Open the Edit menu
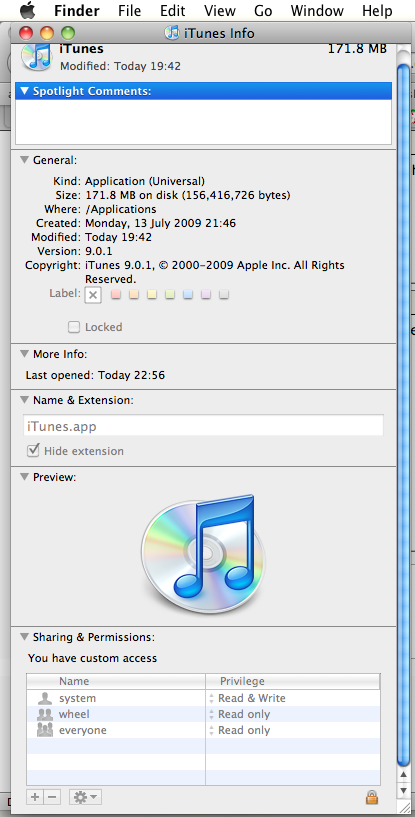This screenshot has height=817, width=415. (173, 10)
